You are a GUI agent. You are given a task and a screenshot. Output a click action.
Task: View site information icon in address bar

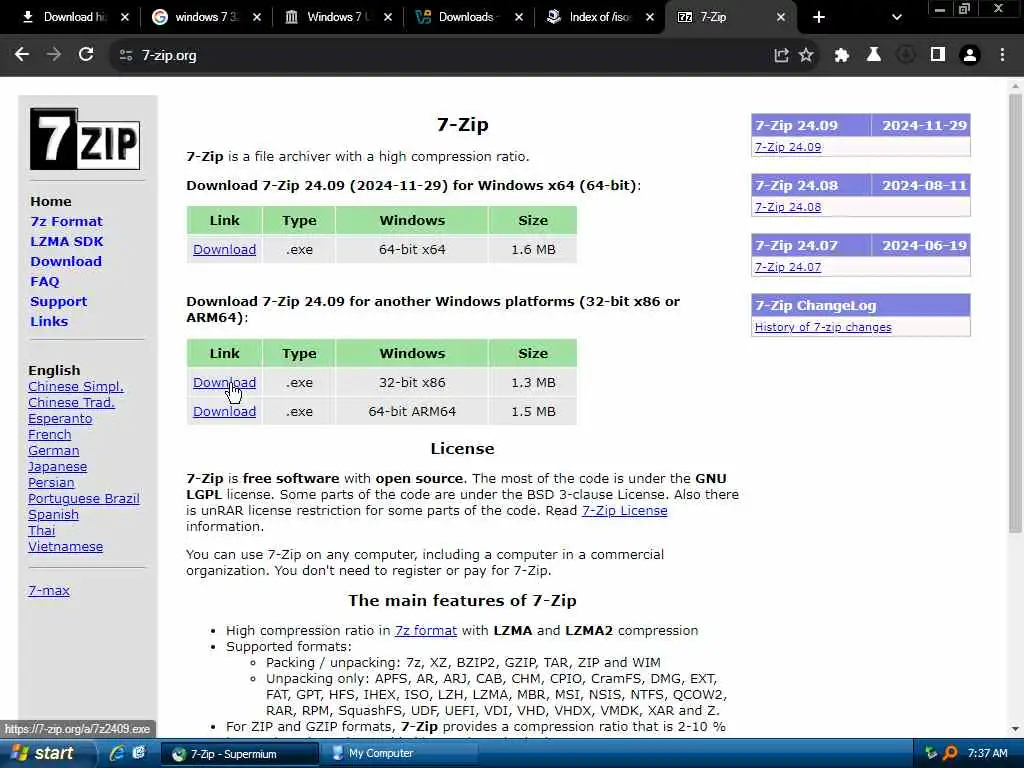(126, 56)
